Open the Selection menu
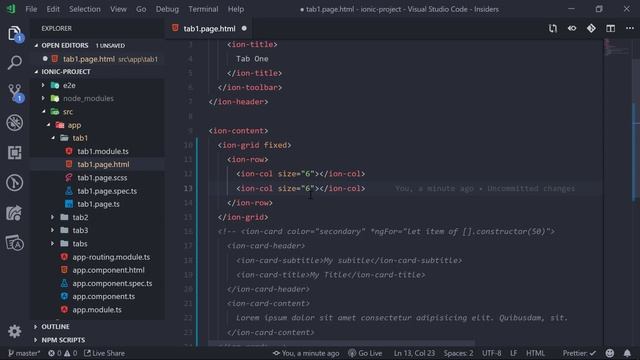 click(x=84, y=9)
